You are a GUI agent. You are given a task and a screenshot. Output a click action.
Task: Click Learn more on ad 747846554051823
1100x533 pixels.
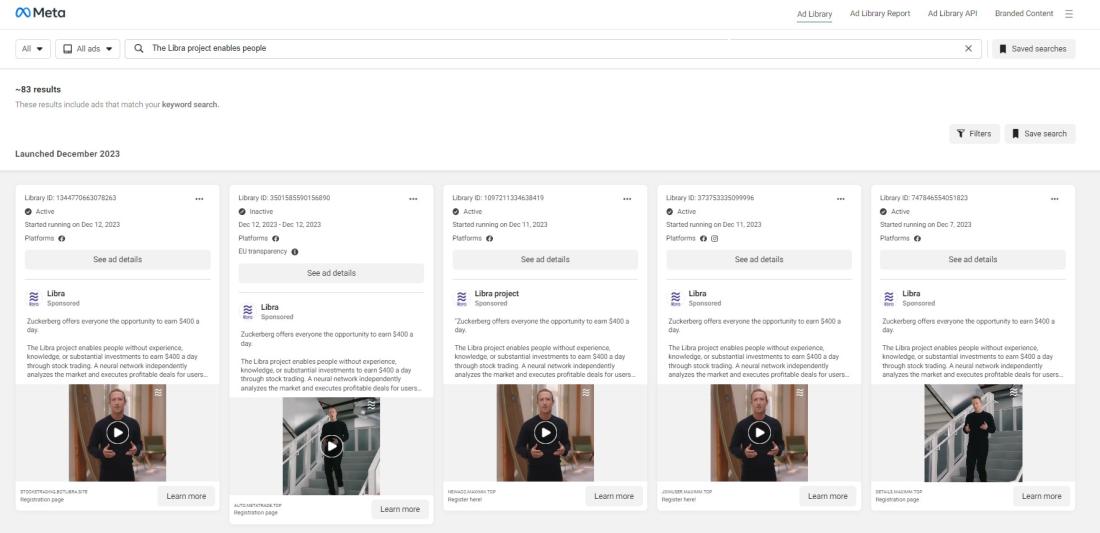pyautogui.click(x=1042, y=496)
